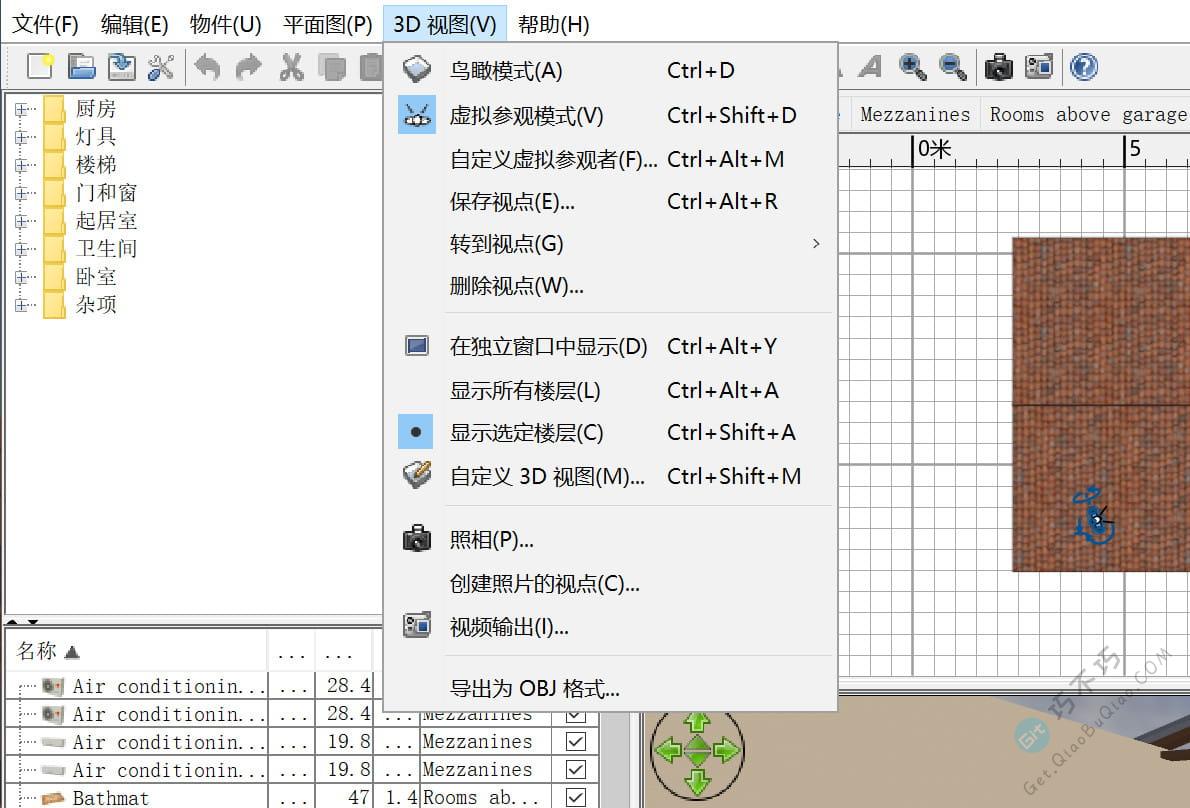
Task: Switch to 鸟瞰模式(A) aerial view
Action: point(610,71)
